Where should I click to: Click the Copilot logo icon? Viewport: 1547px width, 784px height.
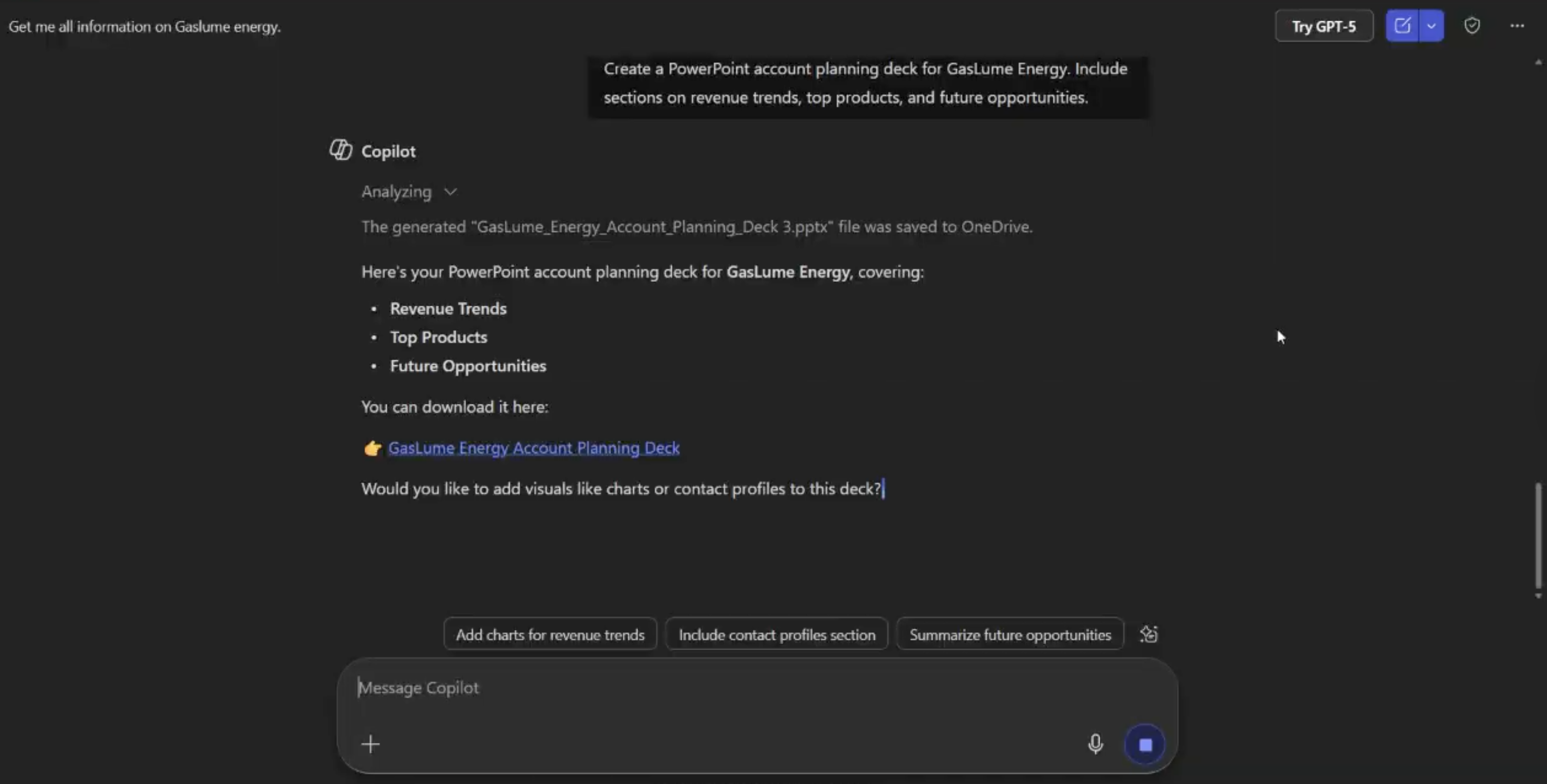click(340, 150)
